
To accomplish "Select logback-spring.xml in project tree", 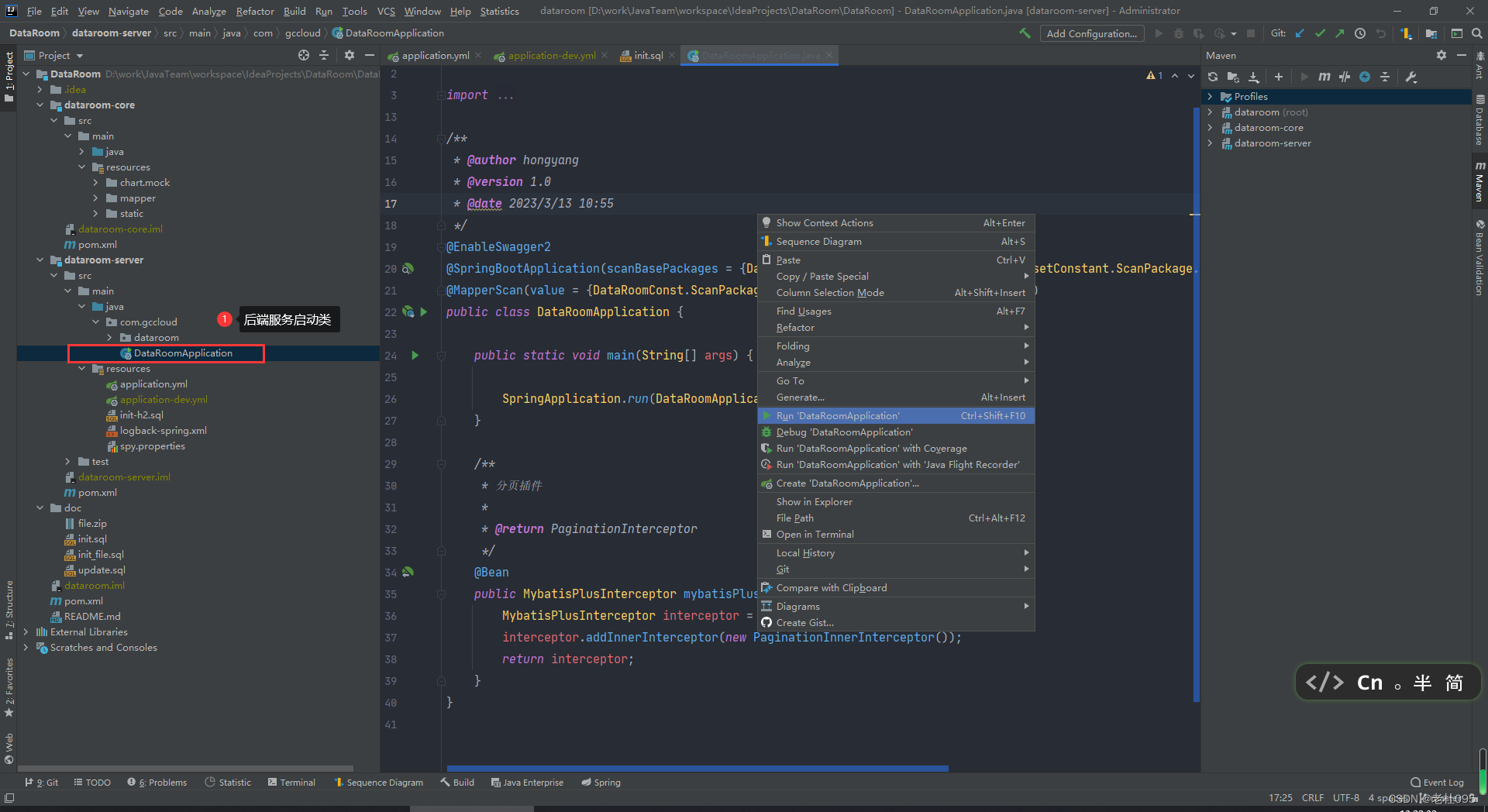I will pyautogui.click(x=163, y=431).
